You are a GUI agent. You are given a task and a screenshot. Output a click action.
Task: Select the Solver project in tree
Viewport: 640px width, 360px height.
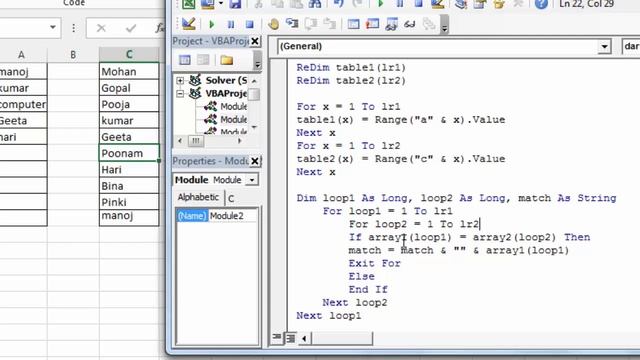tap(226, 80)
